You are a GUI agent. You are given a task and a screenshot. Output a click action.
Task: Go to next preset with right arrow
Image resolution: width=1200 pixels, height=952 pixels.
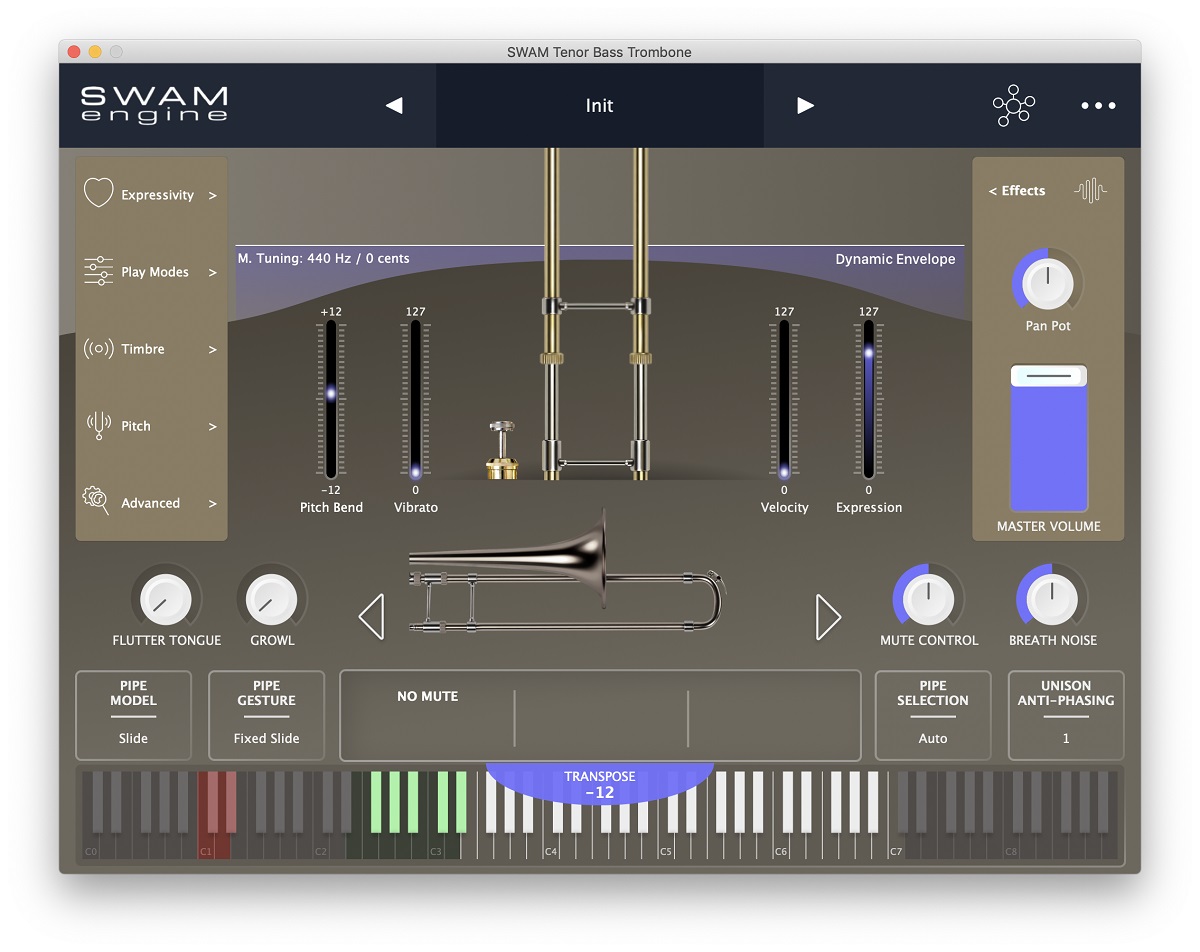point(805,105)
